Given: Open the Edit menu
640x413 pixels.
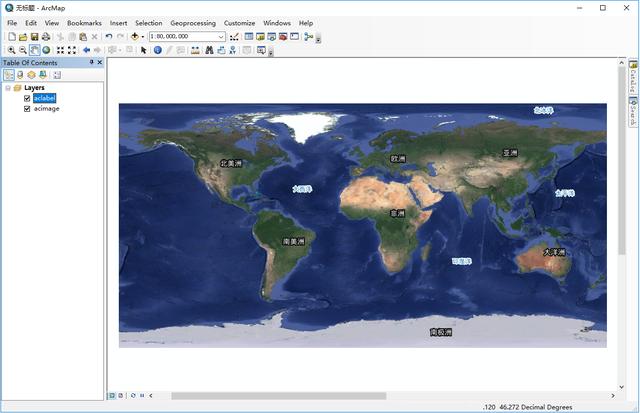Looking at the screenshot, I should point(31,23).
